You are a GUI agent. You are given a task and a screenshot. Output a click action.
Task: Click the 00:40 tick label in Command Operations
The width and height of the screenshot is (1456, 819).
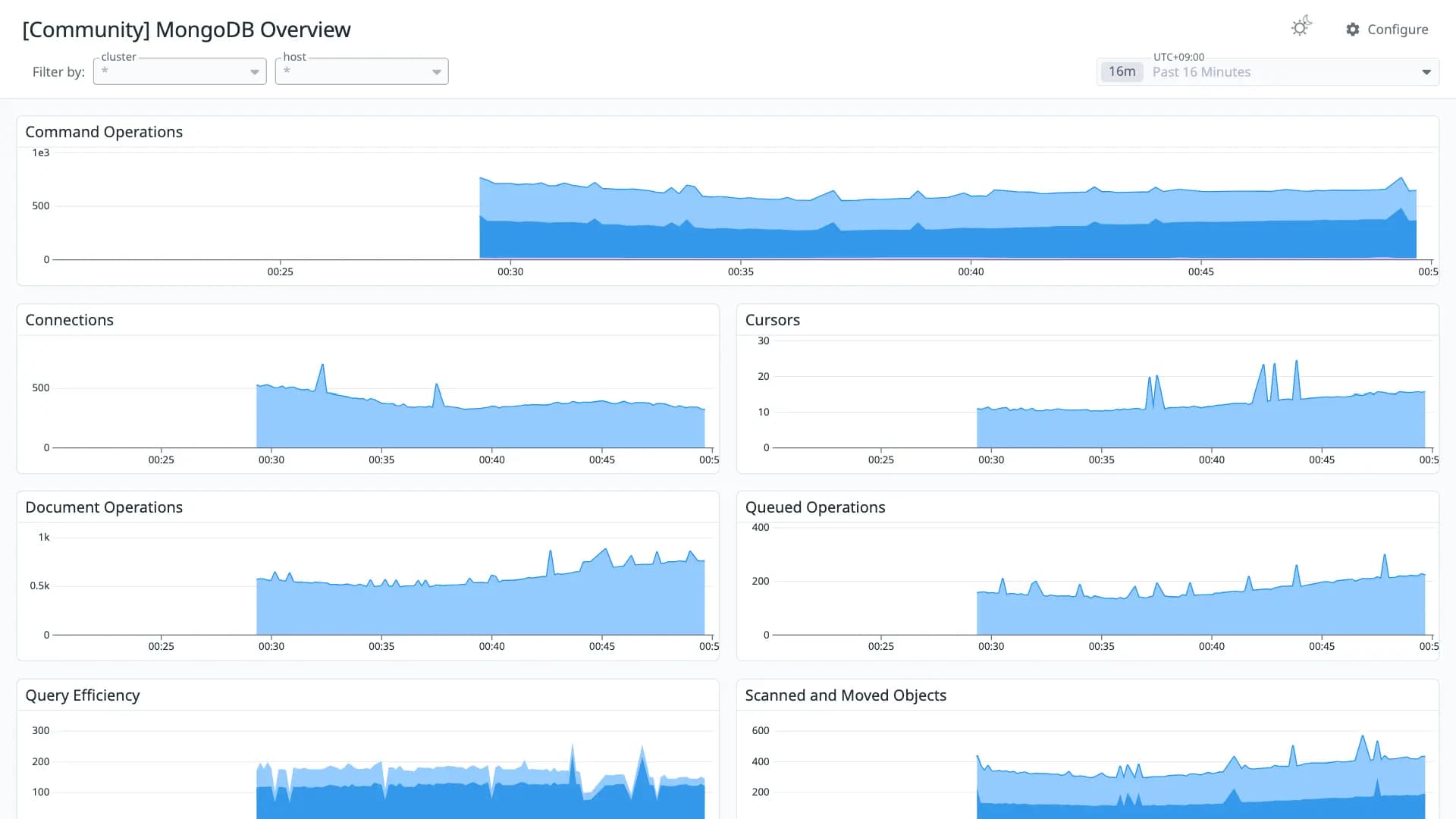tap(971, 271)
